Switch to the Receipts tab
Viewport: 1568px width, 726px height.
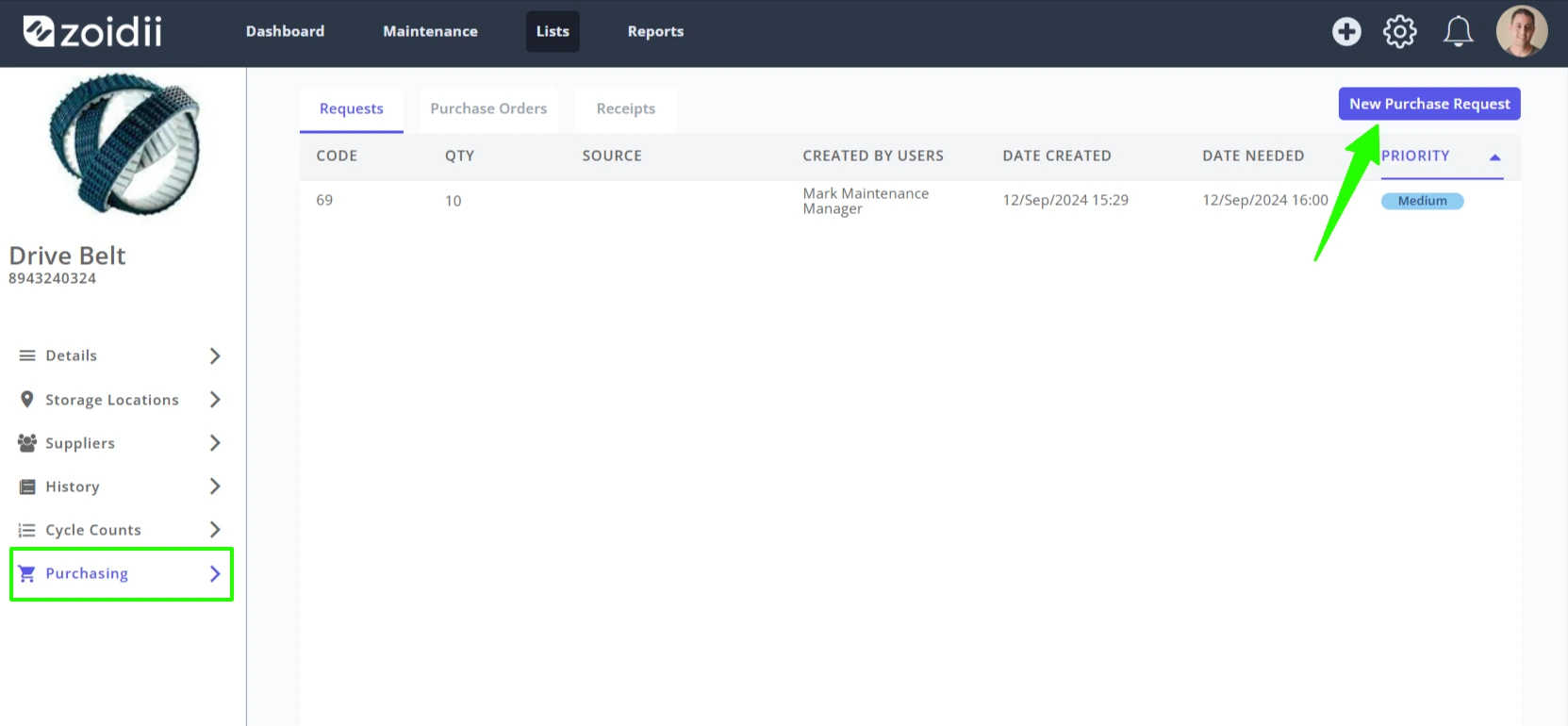626,109
